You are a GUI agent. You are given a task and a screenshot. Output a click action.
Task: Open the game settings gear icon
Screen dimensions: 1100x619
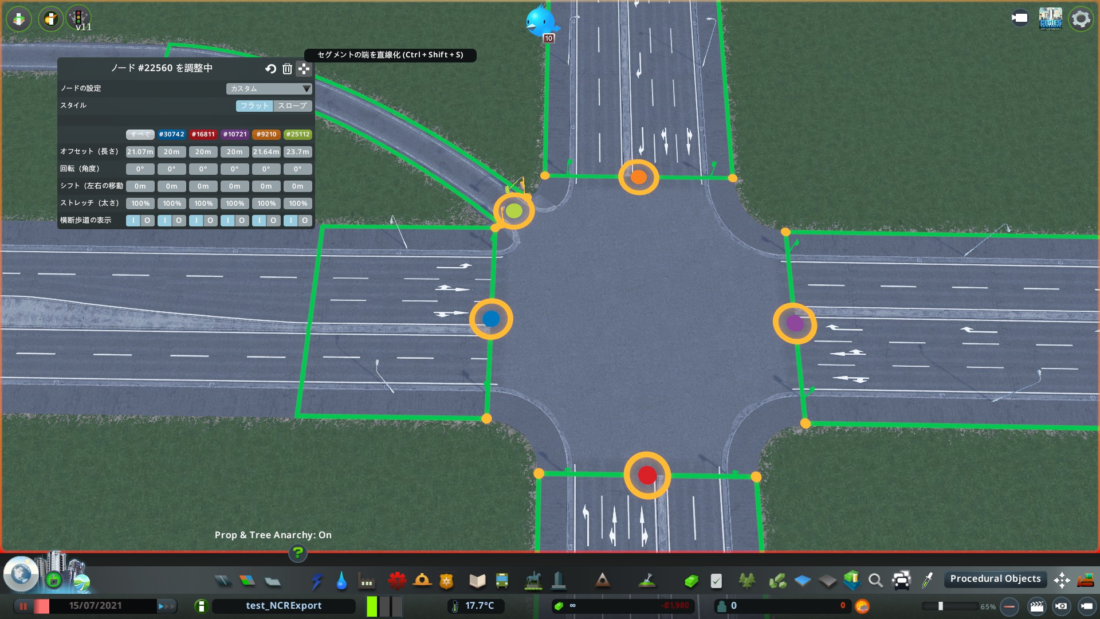pos(1083,17)
